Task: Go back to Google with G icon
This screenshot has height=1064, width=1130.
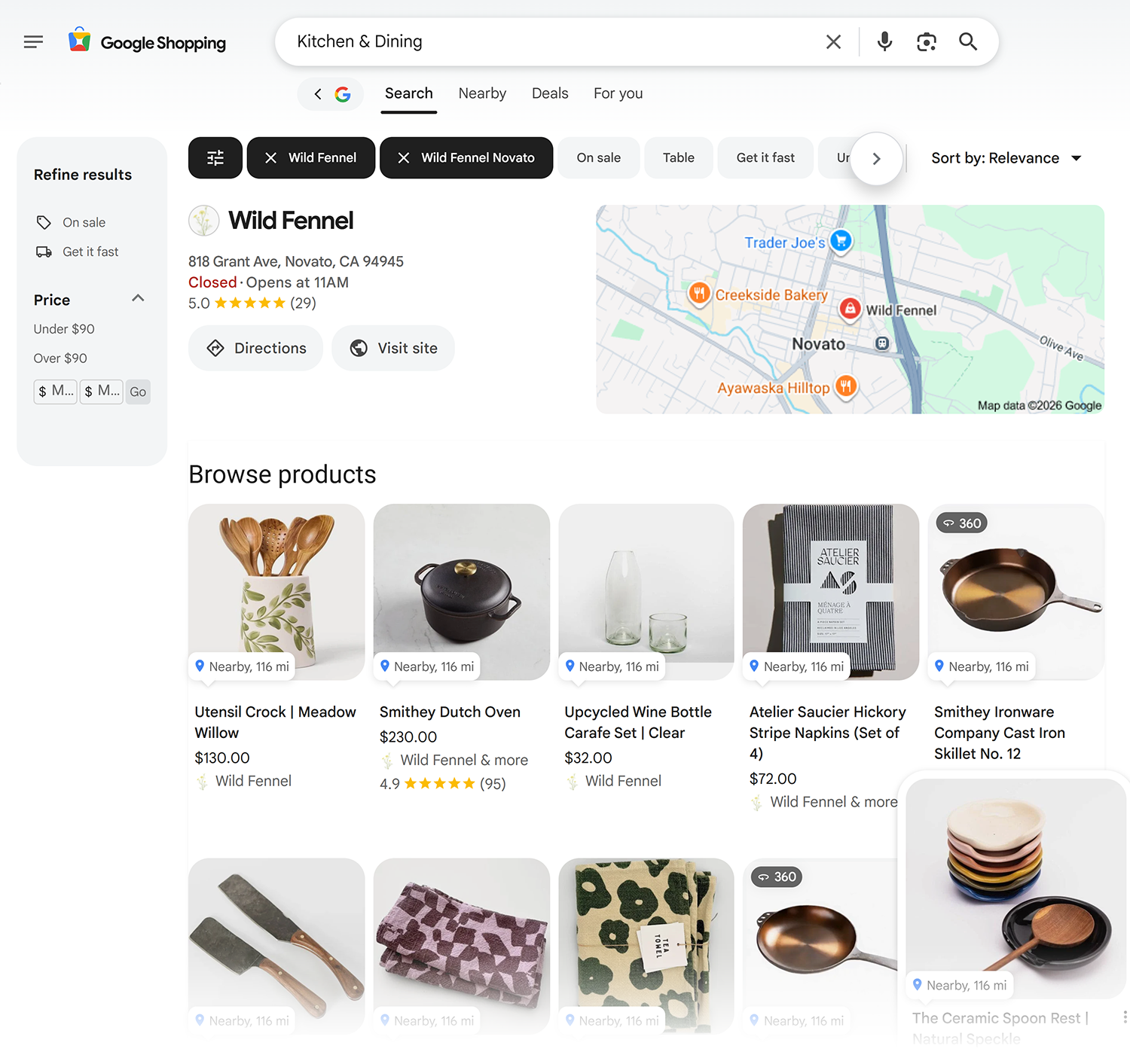Action: point(331,94)
